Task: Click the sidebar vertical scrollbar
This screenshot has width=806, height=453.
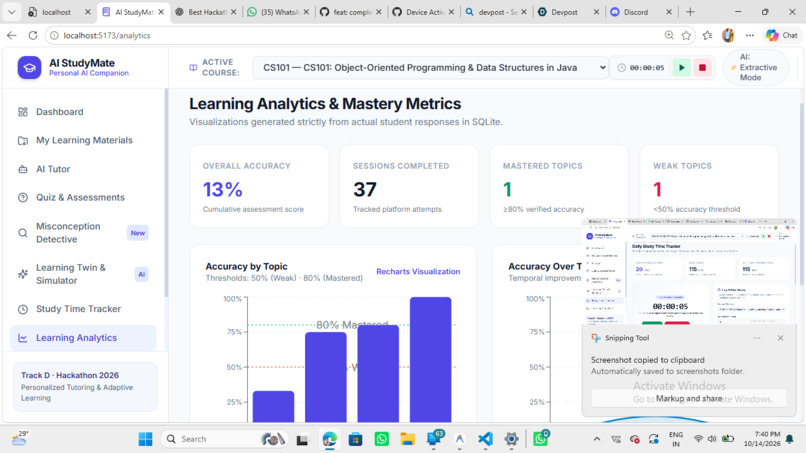Action: (x=166, y=193)
